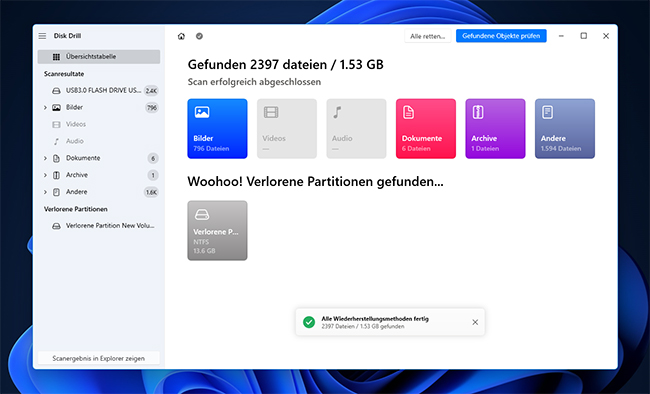Click the Audio note icon in sidebar
Screen dimensions: 650x394
coord(56,141)
